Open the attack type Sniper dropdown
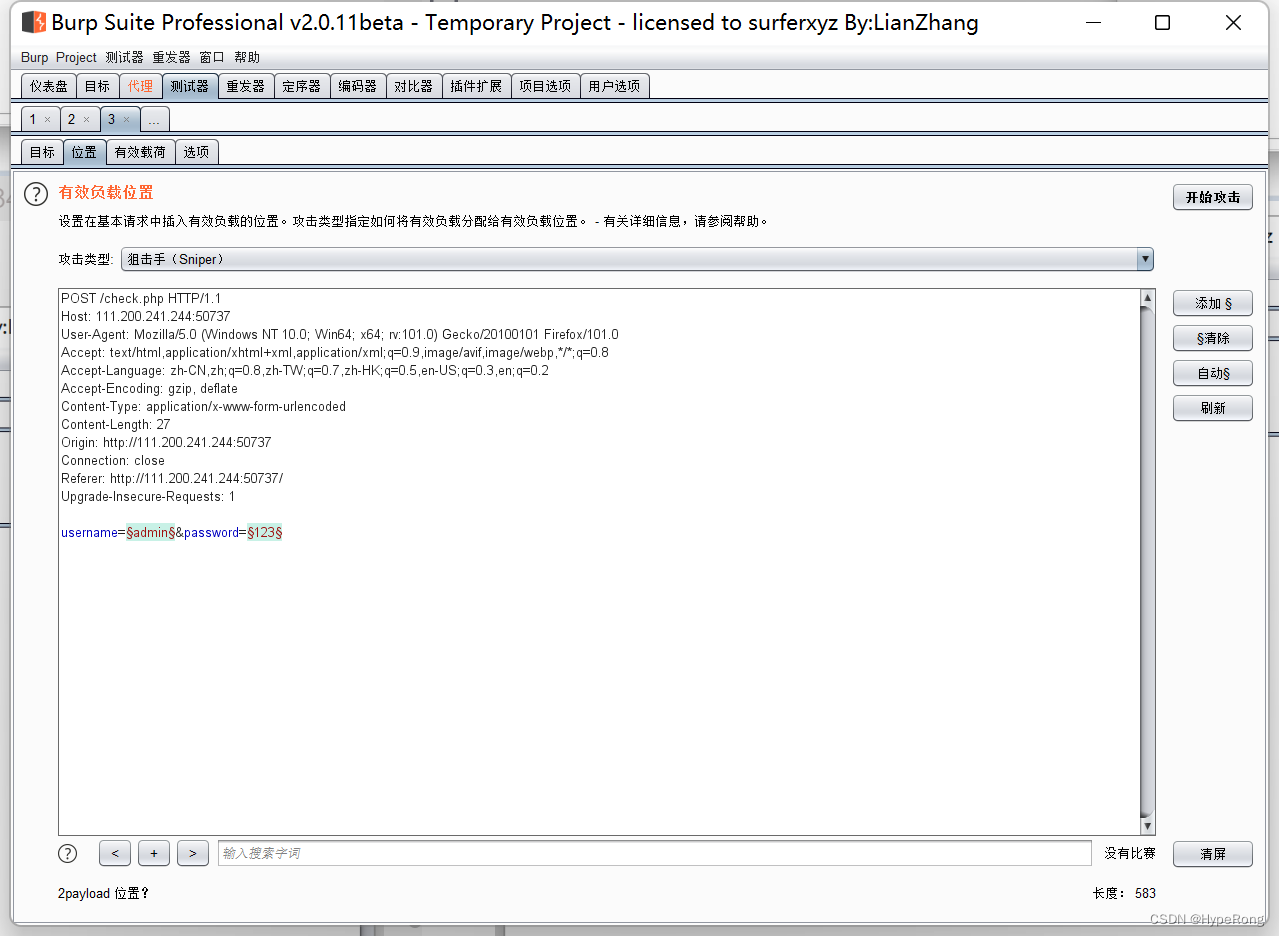1279x936 pixels. [x=637, y=260]
